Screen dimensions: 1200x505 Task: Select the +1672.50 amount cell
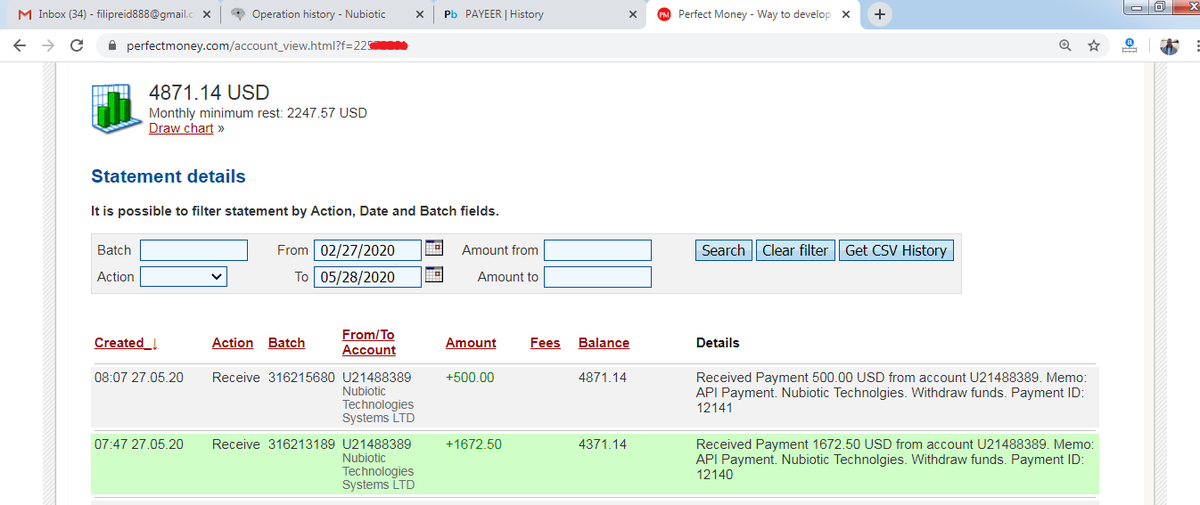[x=474, y=444]
